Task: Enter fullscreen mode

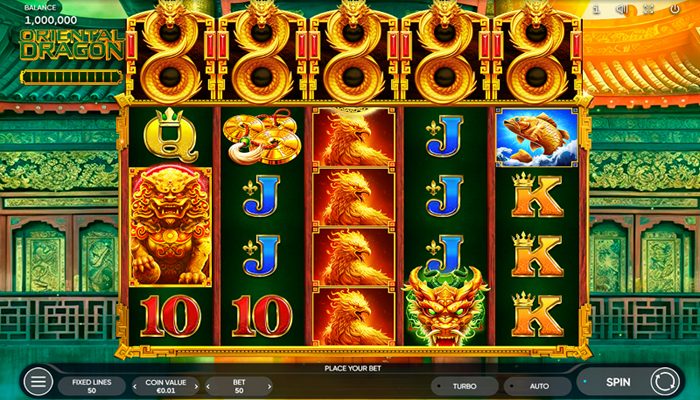Action: point(648,9)
